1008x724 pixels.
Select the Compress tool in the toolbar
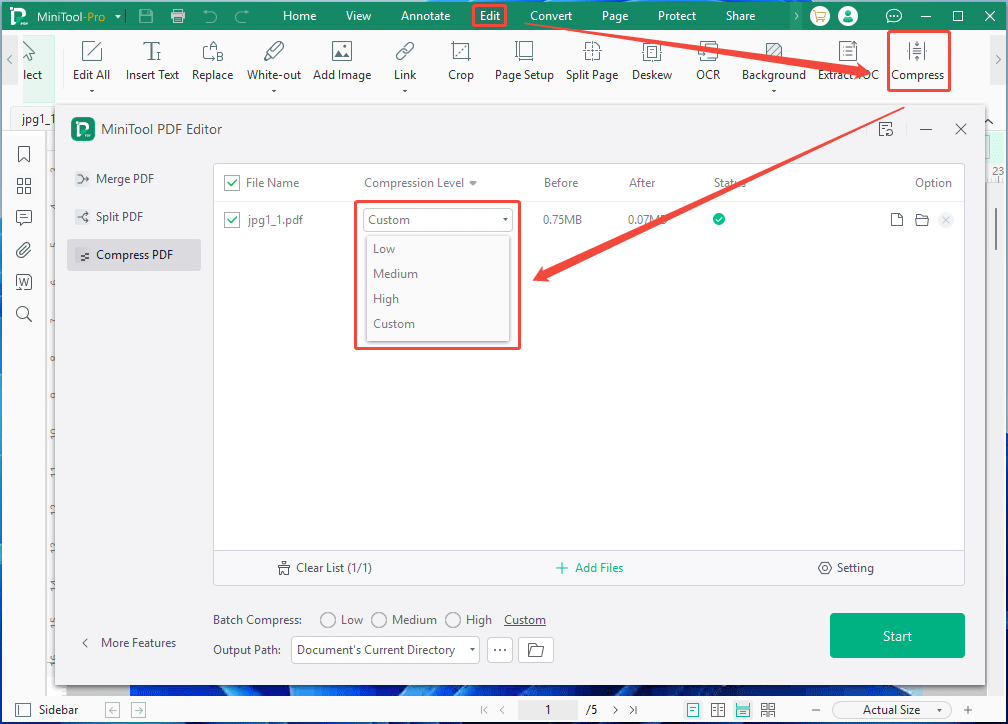click(x=918, y=60)
